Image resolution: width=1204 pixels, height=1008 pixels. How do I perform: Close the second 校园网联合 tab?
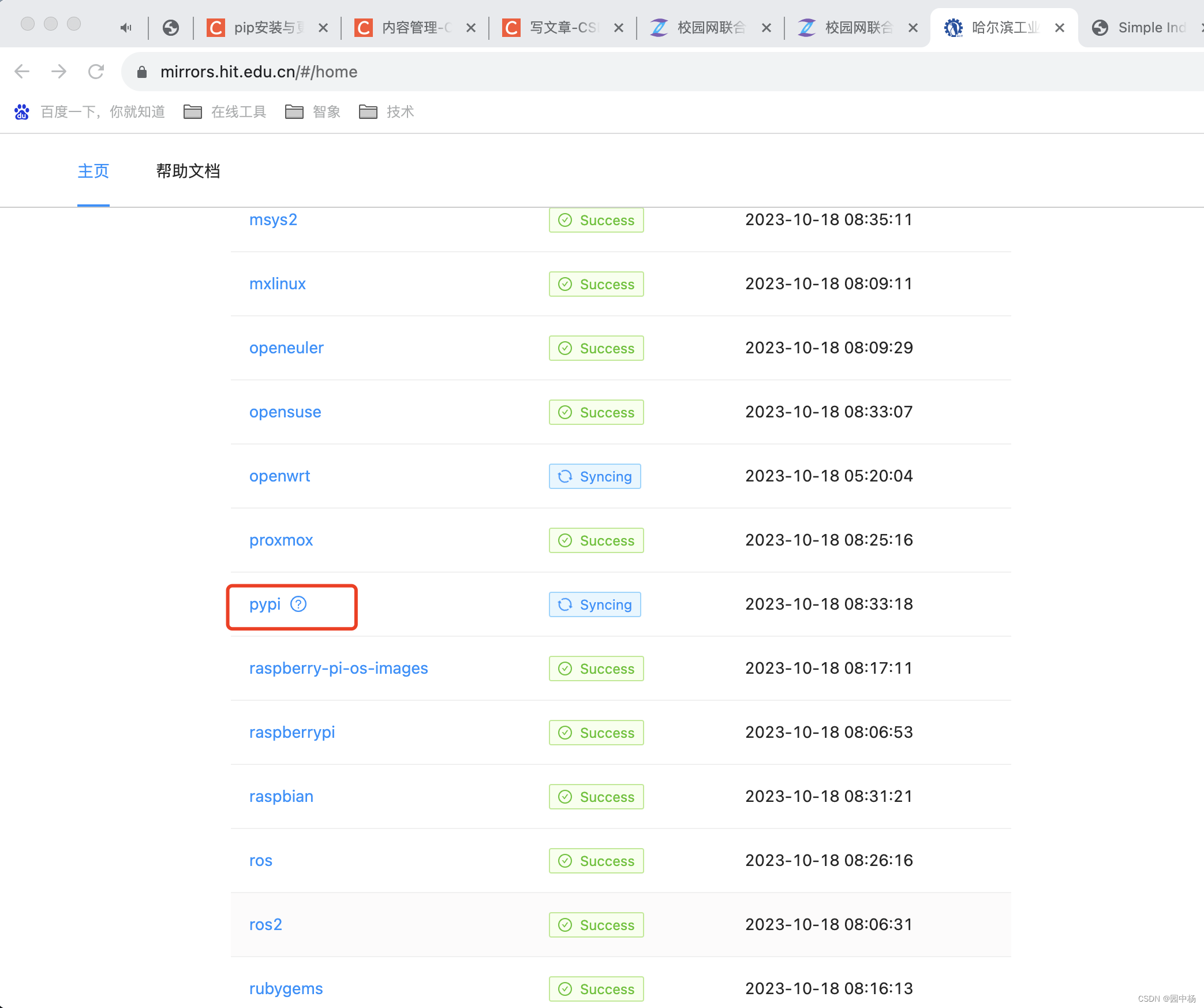pyautogui.click(x=913, y=28)
